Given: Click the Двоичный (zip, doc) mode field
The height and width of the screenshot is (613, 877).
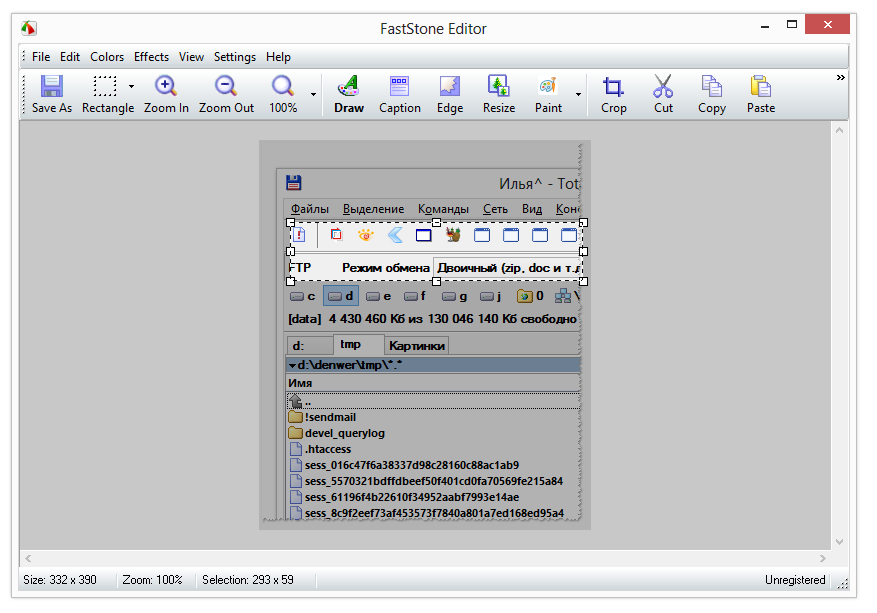Looking at the screenshot, I should pyautogui.click(x=508, y=268).
